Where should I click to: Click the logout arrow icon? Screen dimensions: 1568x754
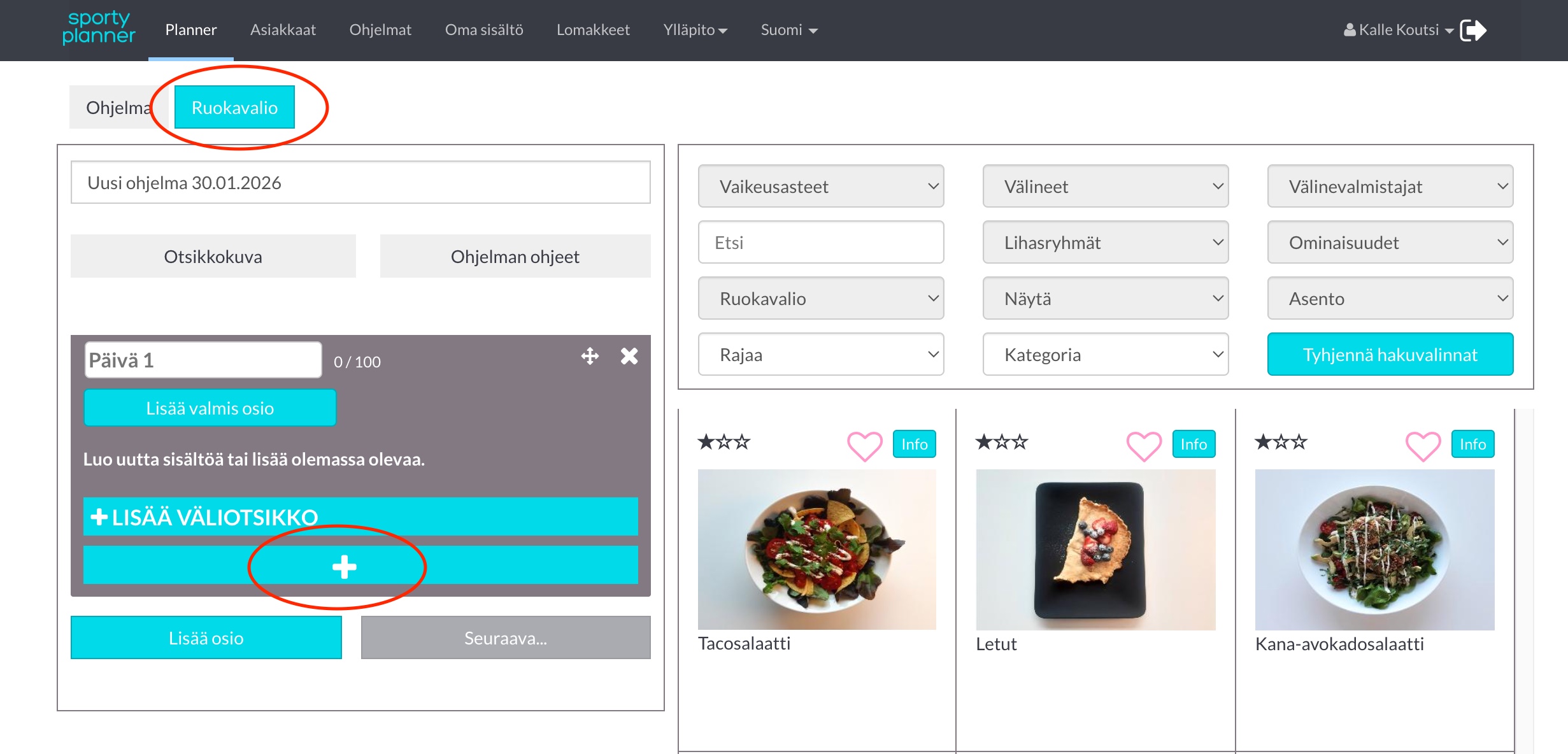(1472, 30)
